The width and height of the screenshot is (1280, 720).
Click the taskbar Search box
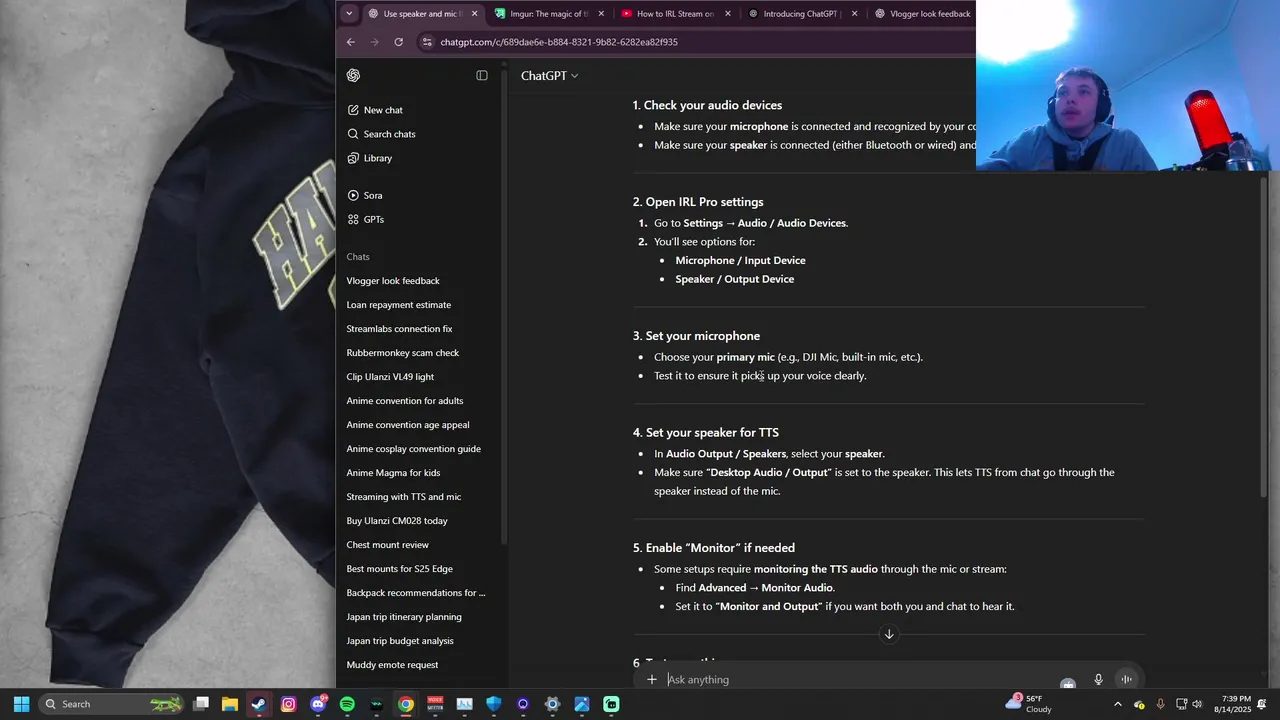pos(113,704)
